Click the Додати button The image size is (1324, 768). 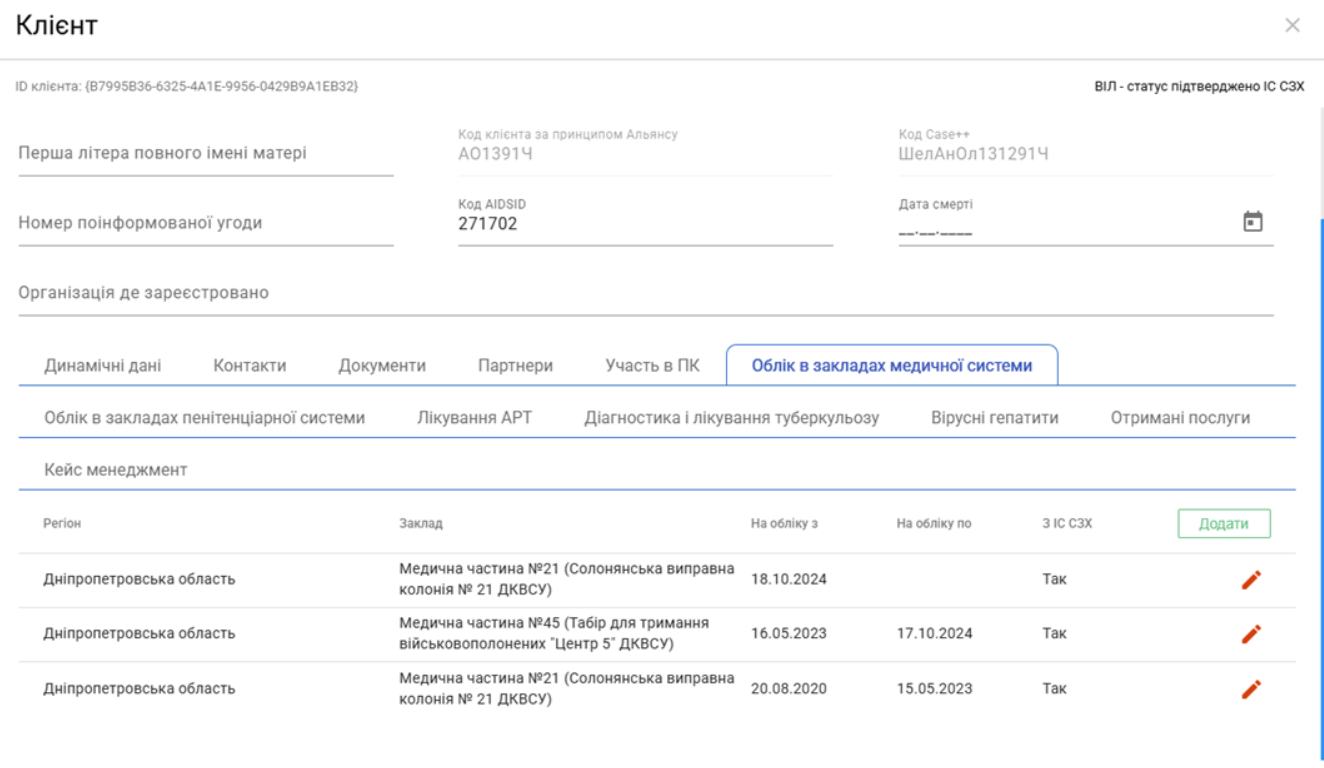1223,524
